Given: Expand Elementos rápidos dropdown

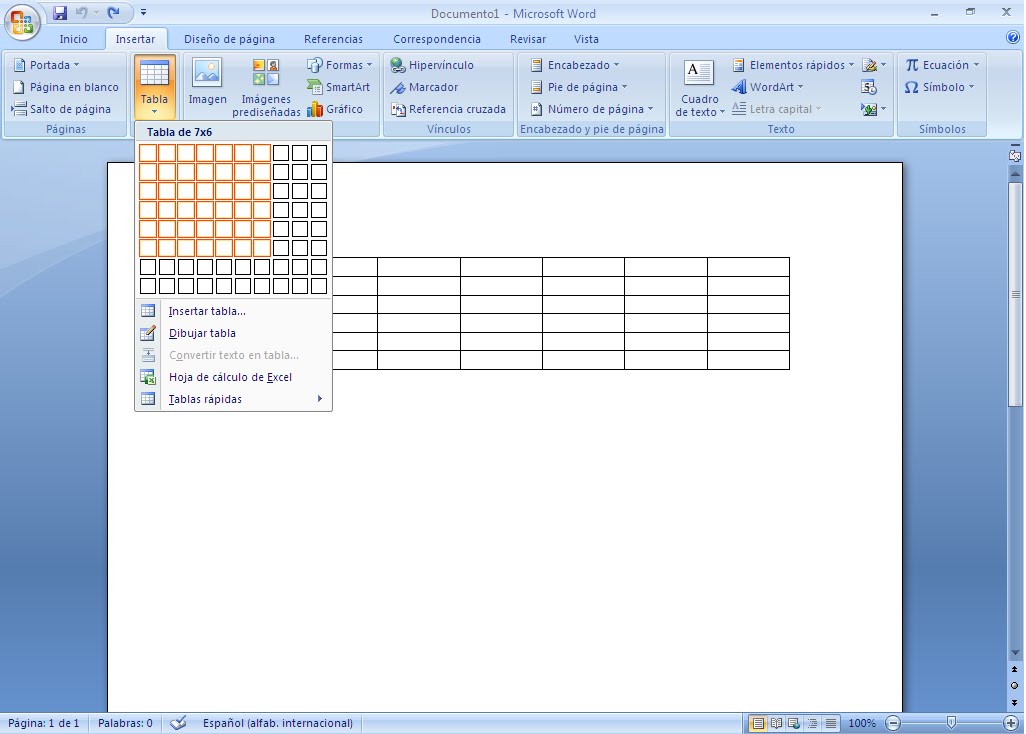Looking at the screenshot, I should click(x=792, y=65).
